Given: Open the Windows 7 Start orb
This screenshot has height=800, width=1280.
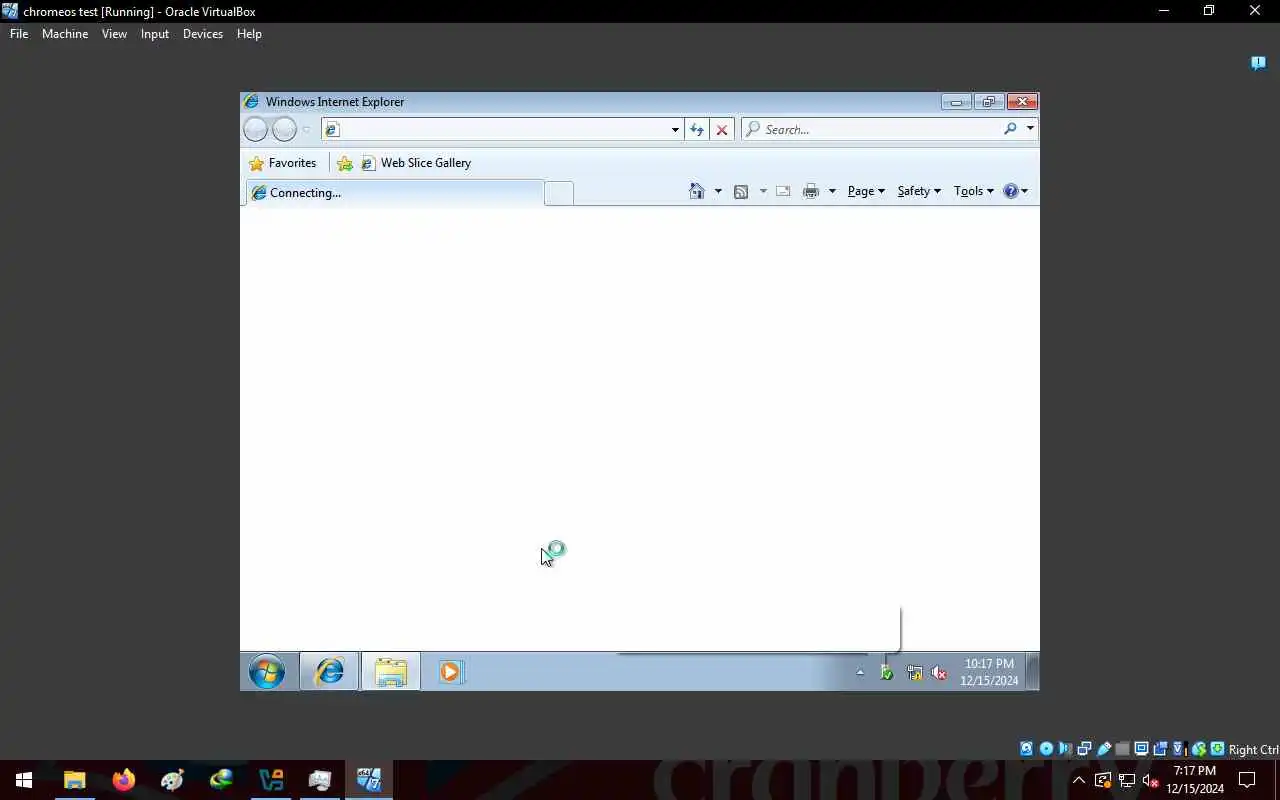Looking at the screenshot, I should pyautogui.click(x=267, y=672).
